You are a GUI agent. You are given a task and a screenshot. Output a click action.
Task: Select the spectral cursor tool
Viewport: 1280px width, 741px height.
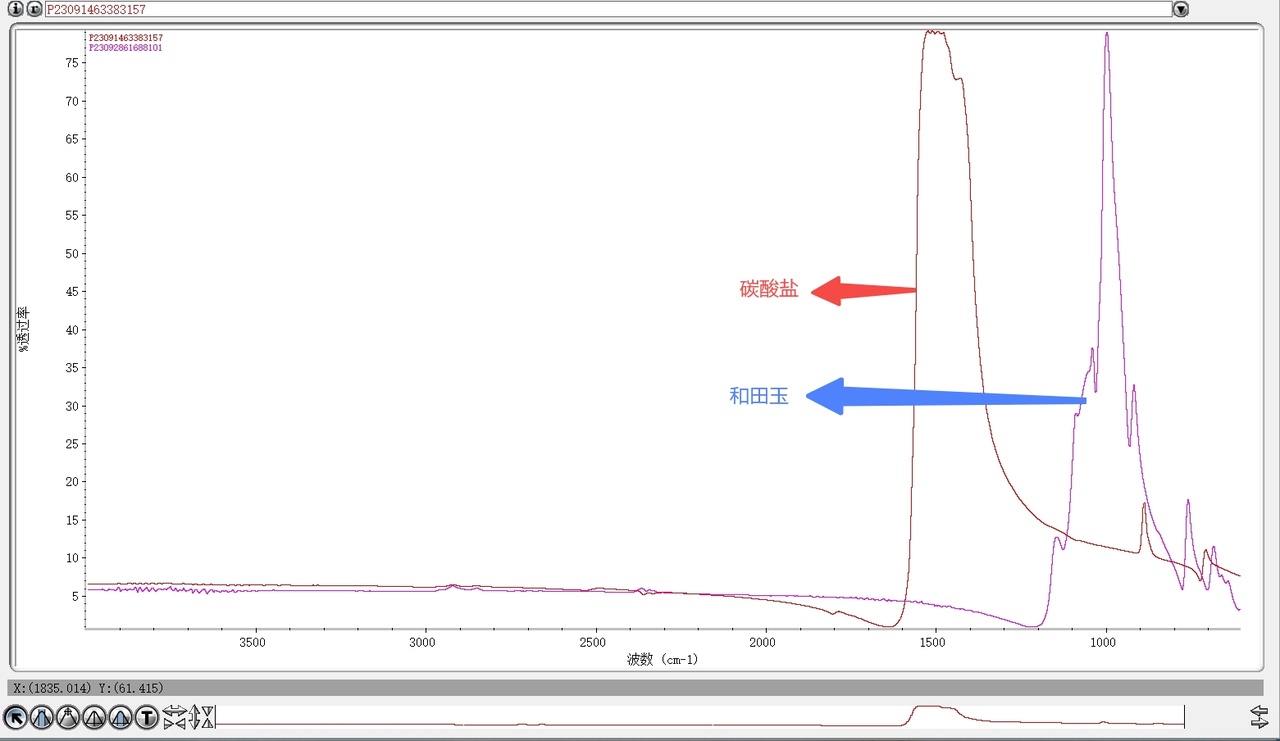click(68, 717)
